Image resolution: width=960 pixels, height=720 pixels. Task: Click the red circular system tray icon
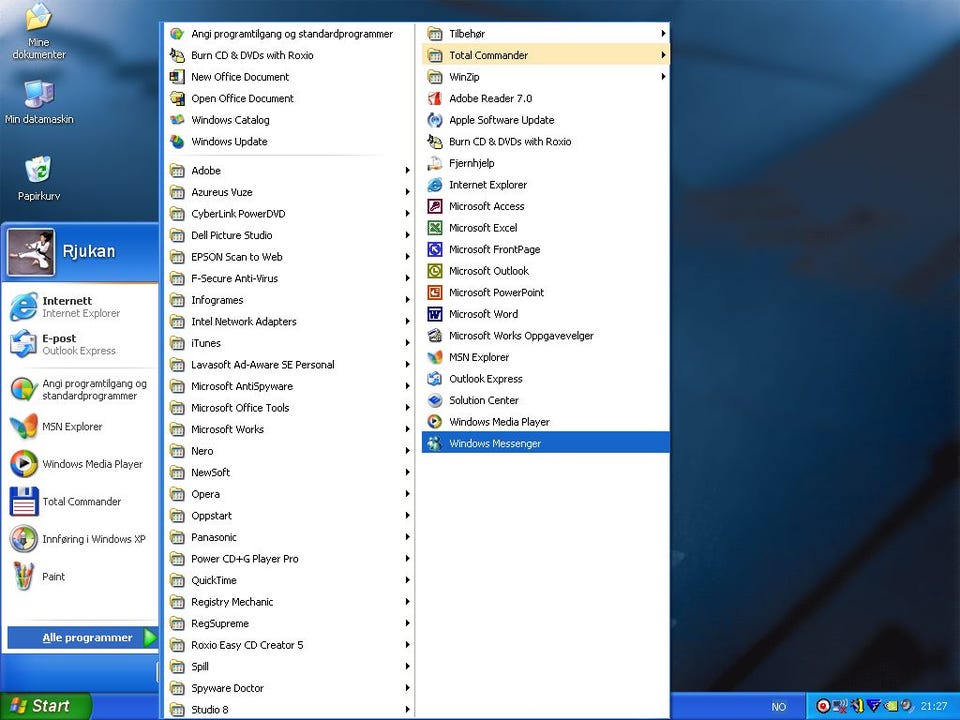823,707
